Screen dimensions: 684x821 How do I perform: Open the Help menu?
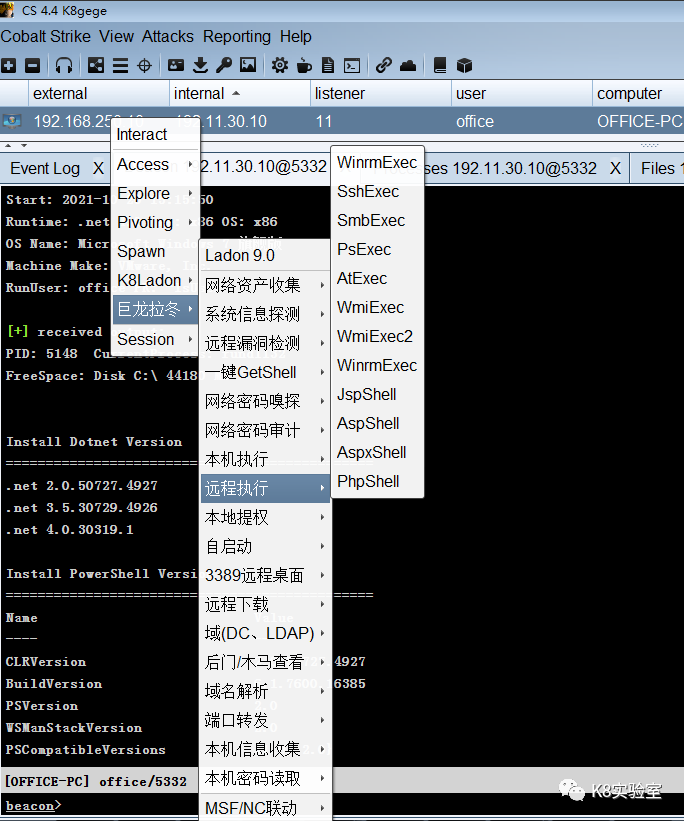pyautogui.click(x=295, y=37)
